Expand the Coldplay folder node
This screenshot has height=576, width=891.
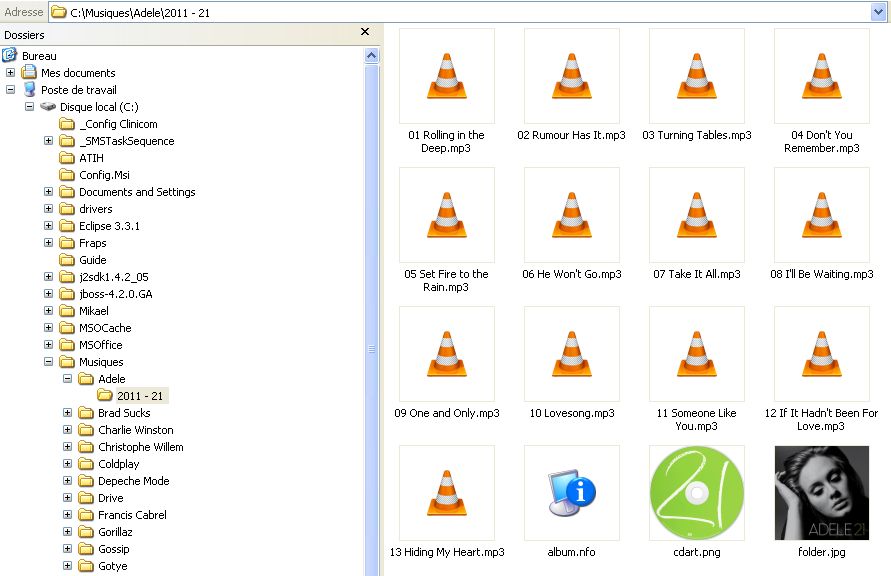pos(68,464)
